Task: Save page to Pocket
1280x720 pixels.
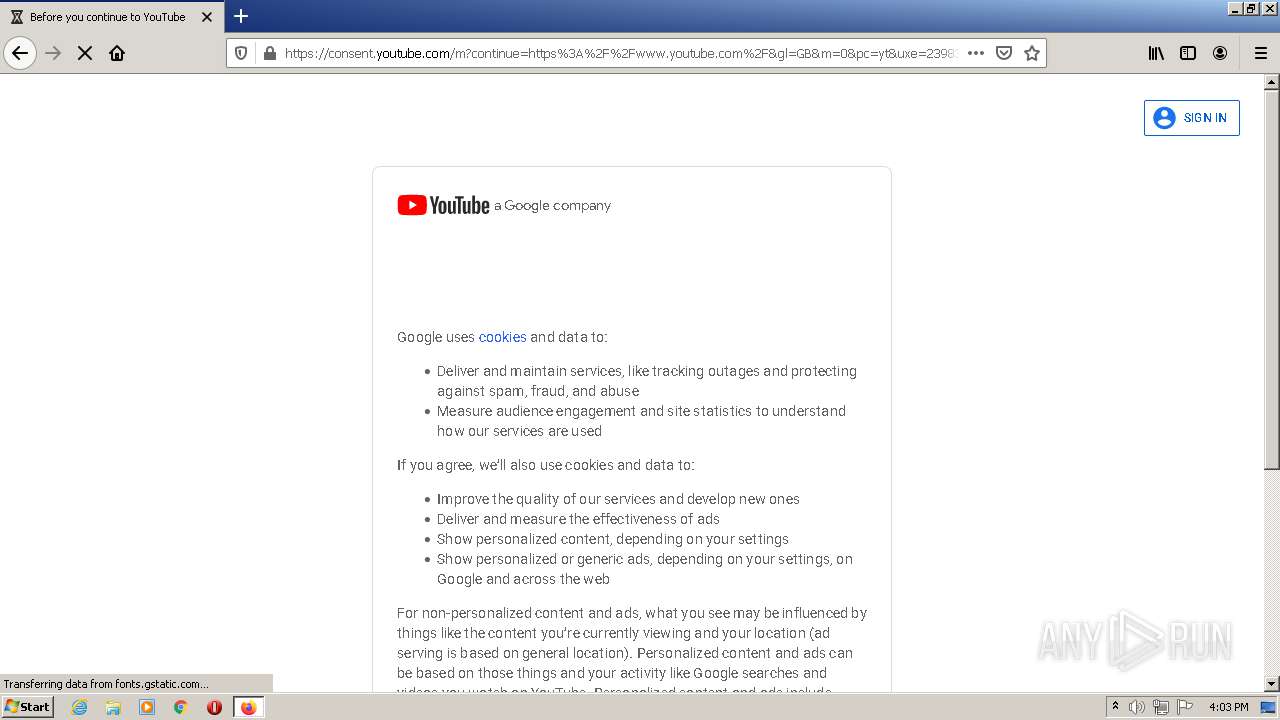Action: [1004, 53]
